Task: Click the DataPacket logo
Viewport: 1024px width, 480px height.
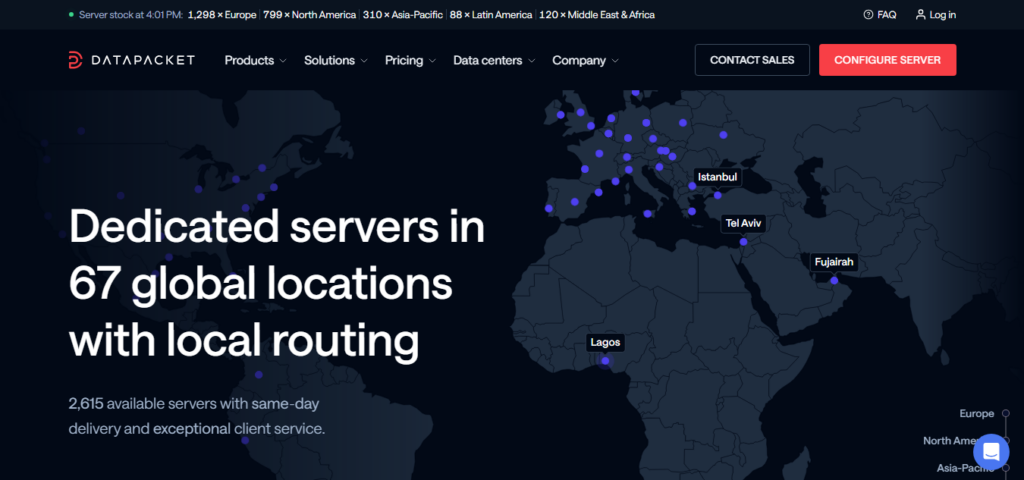Action: pyautogui.click(x=131, y=60)
